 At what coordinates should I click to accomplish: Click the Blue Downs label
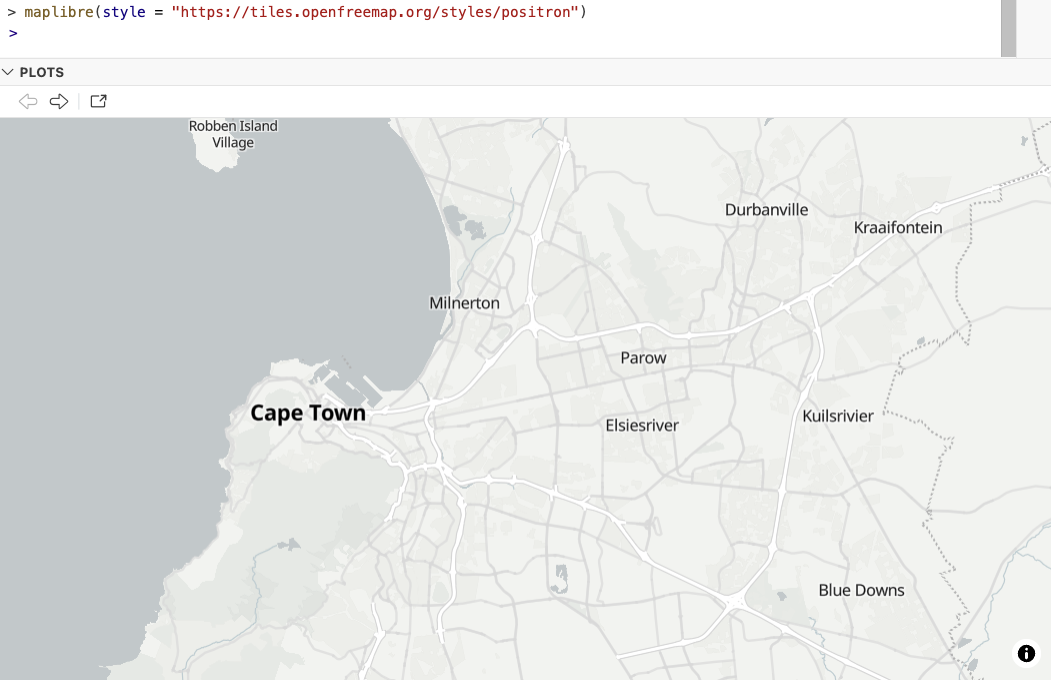(861, 591)
